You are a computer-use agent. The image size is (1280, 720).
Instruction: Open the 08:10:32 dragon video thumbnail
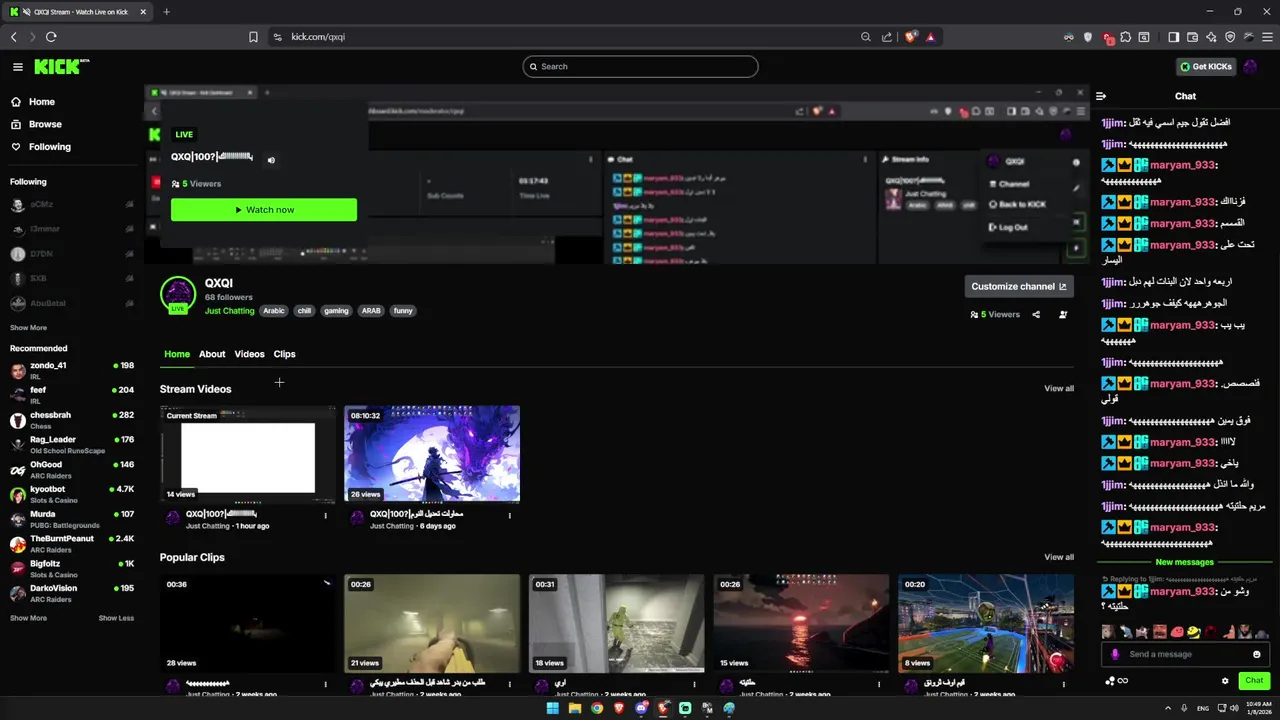click(432, 454)
